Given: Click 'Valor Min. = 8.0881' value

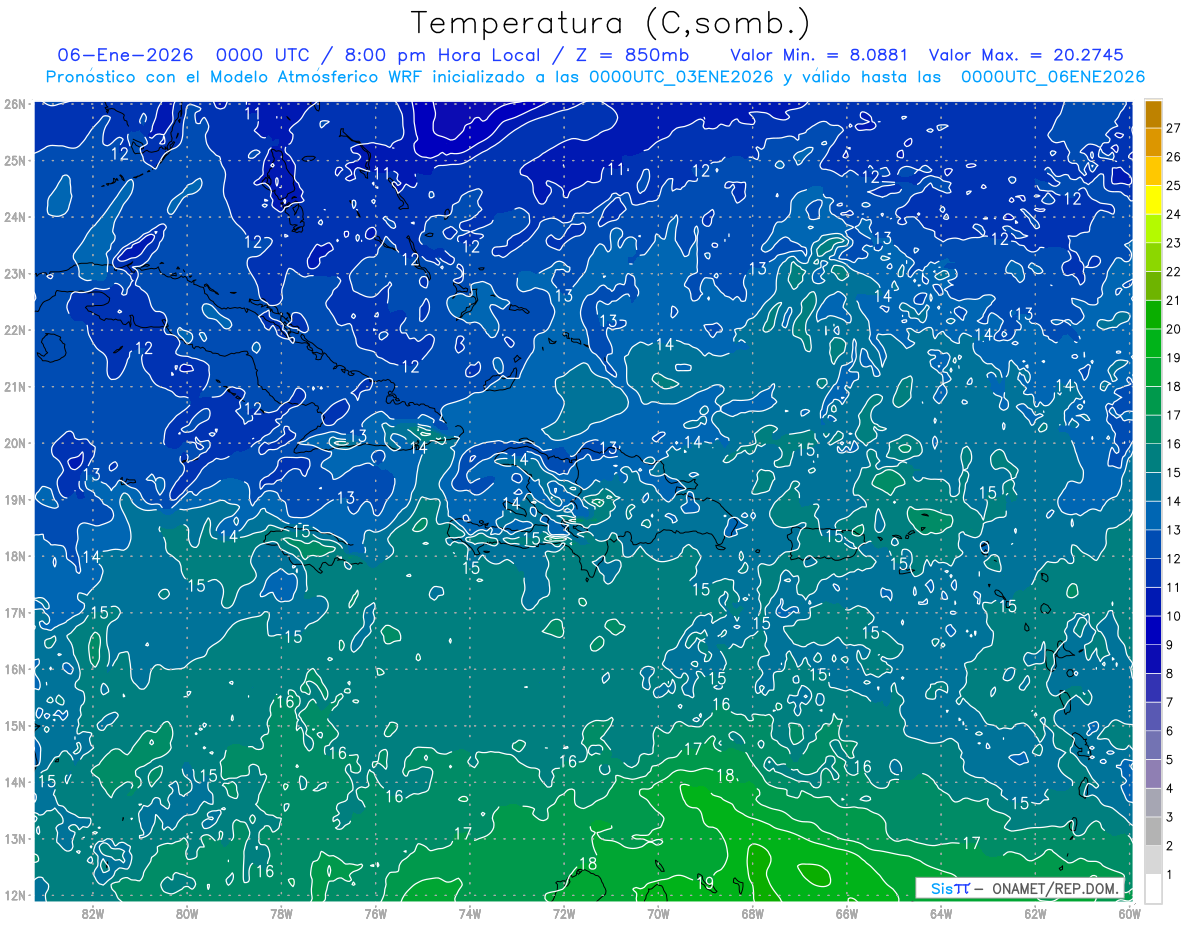Looking at the screenshot, I should pyautogui.click(x=819, y=55).
